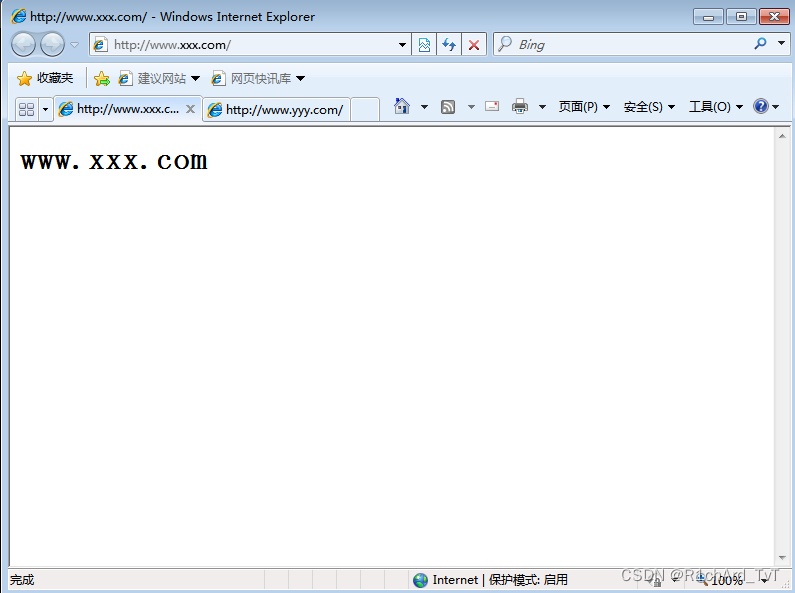Click the Forward navigation button
795x593 pixels.
pos(52,45)
